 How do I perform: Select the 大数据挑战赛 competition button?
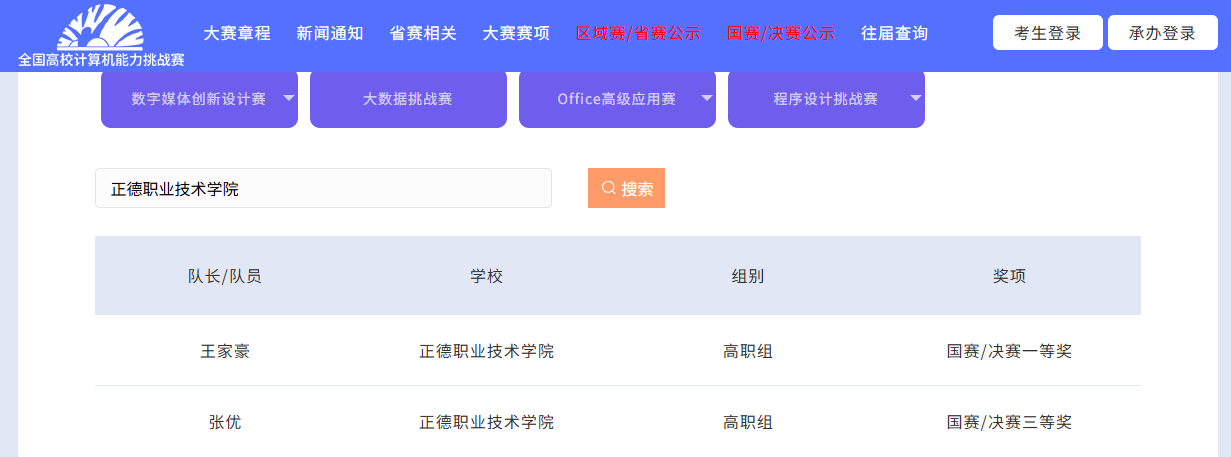pyautogui.click(x=407, y=99)
